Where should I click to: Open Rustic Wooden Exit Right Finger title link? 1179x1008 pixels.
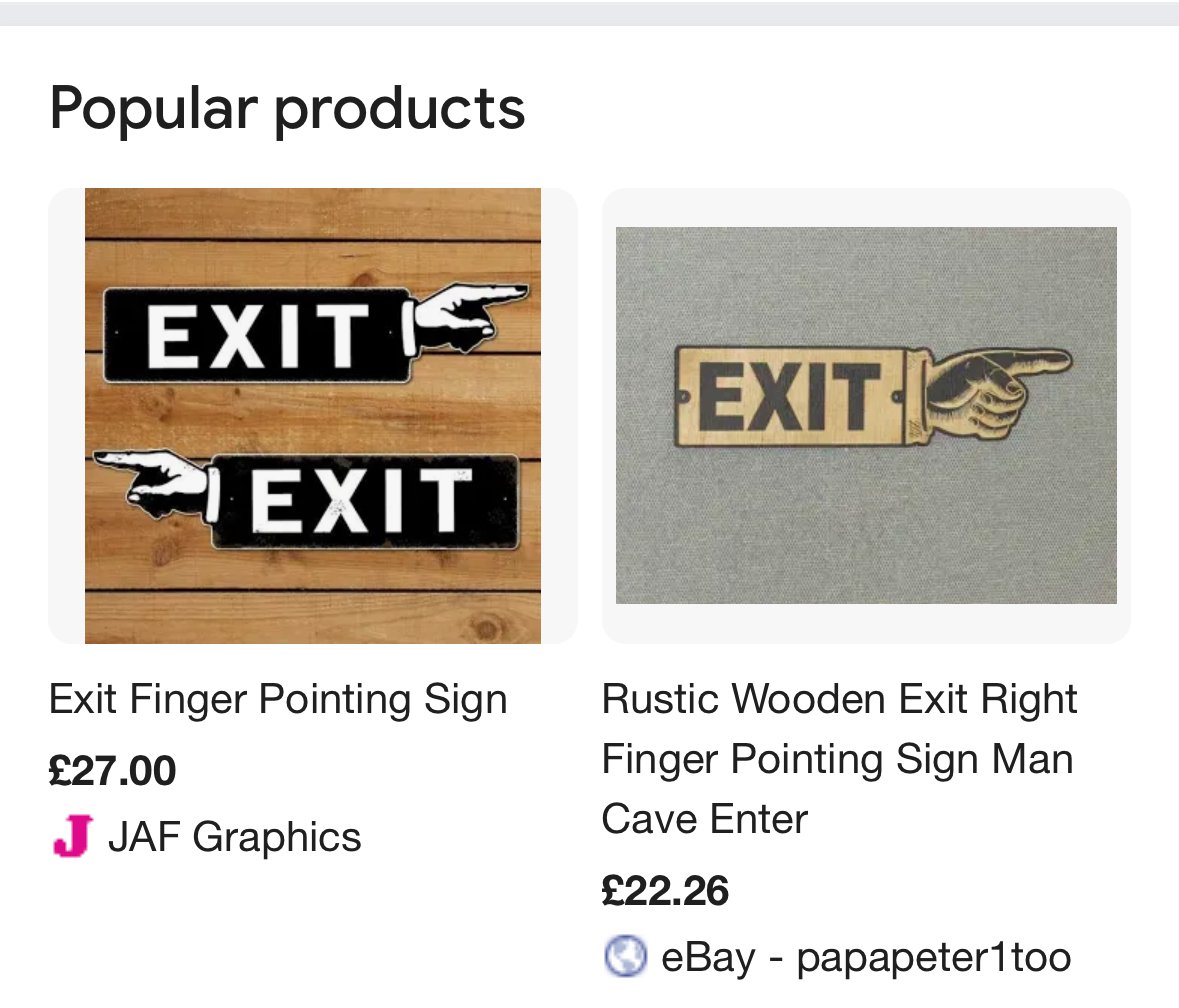[x=840, y=758]
